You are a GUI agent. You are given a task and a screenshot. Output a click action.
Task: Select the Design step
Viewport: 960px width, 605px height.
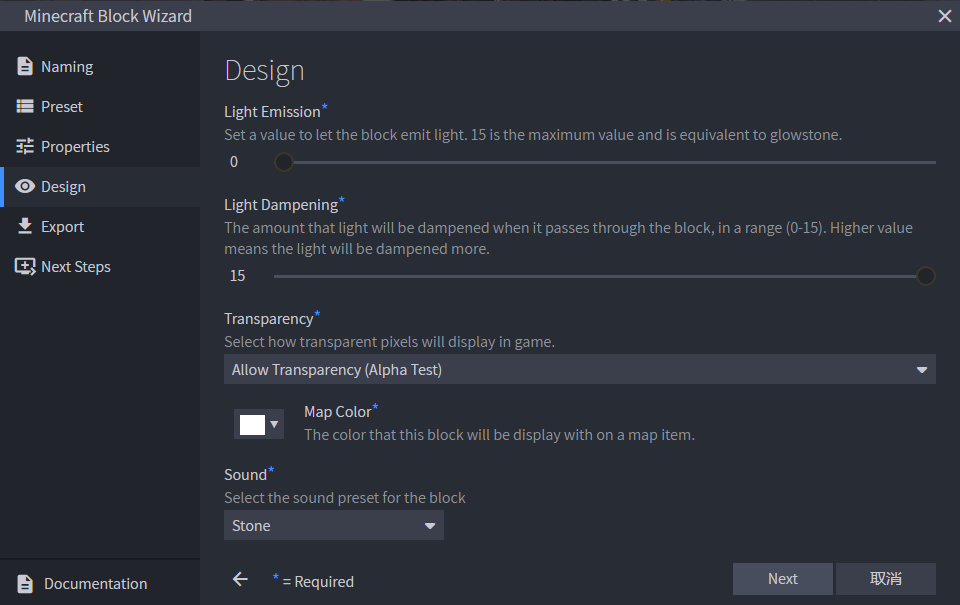click(x=100, y=187)
